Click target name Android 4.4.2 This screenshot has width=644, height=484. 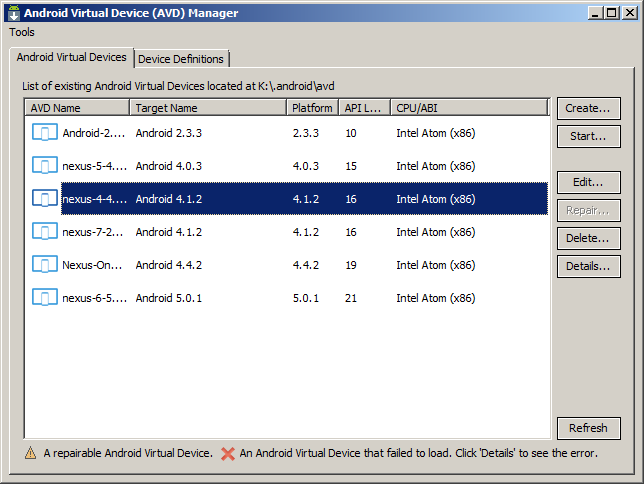(169, 265)
